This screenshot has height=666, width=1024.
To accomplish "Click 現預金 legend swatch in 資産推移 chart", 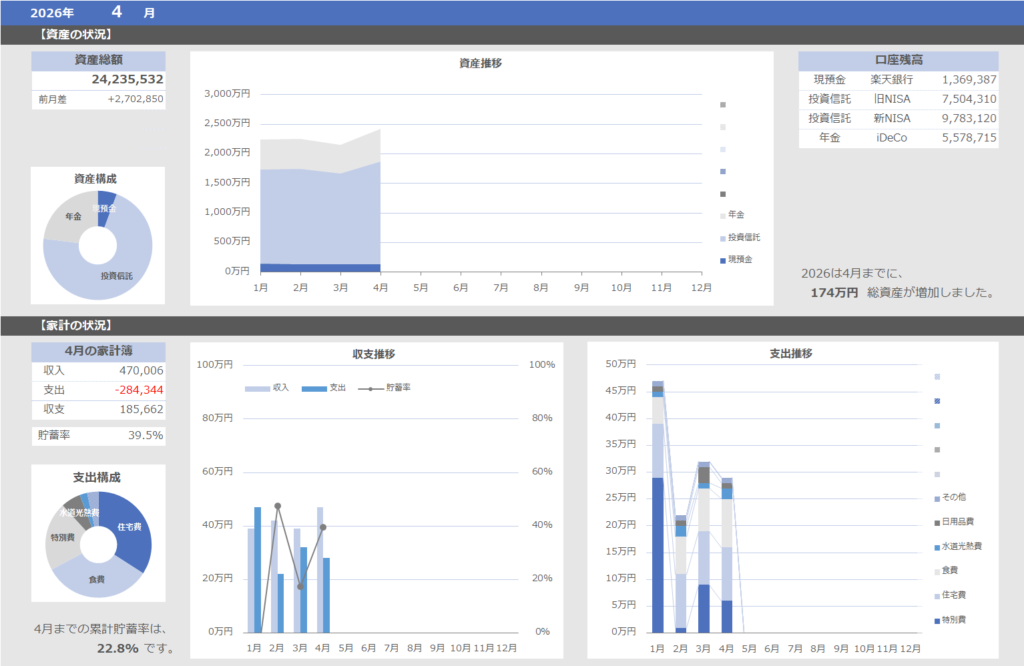I will 723,260.
